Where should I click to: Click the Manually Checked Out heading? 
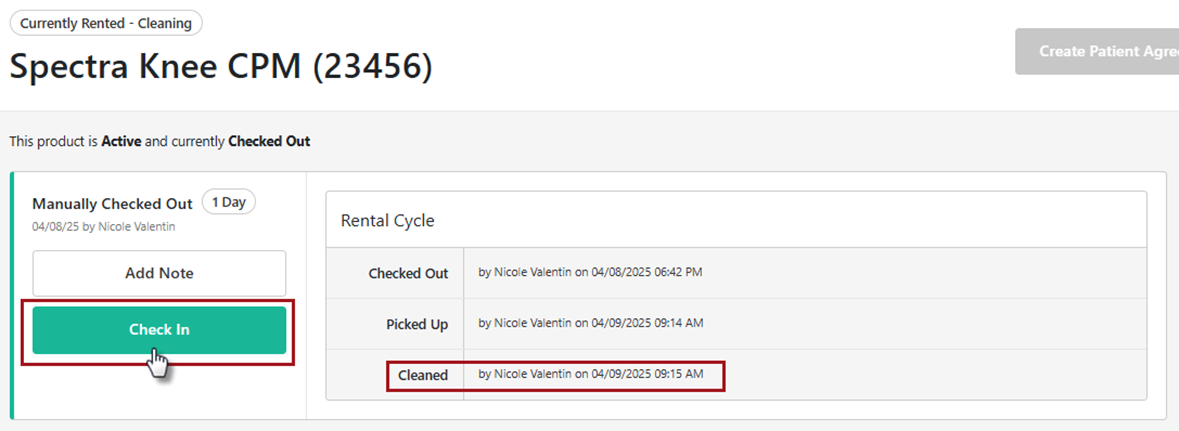[112, 204]
